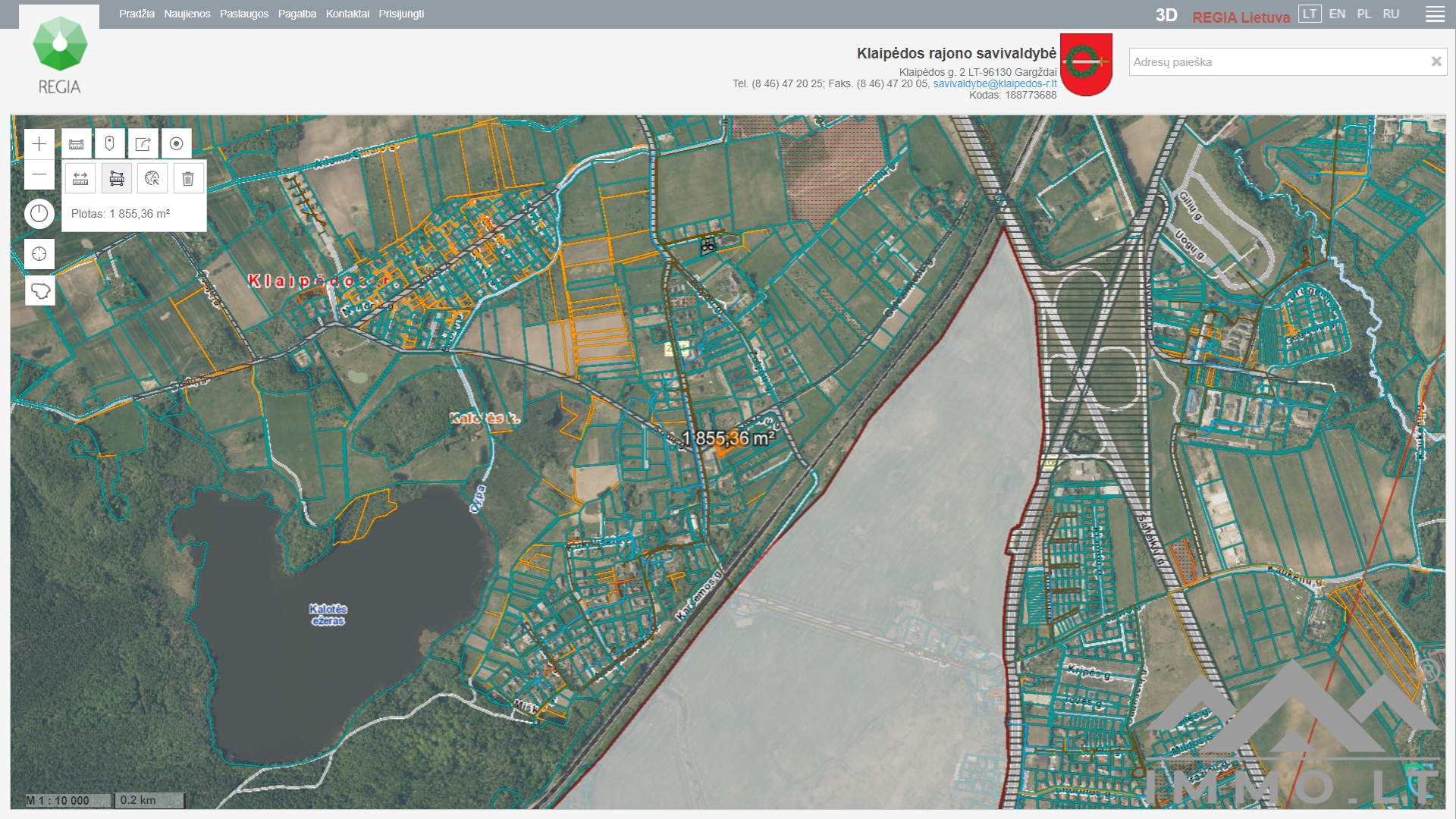The height and width of the screenshot is (819, 1456).
Task: Open the Paslaugos menu item
Action: [244, 14]
